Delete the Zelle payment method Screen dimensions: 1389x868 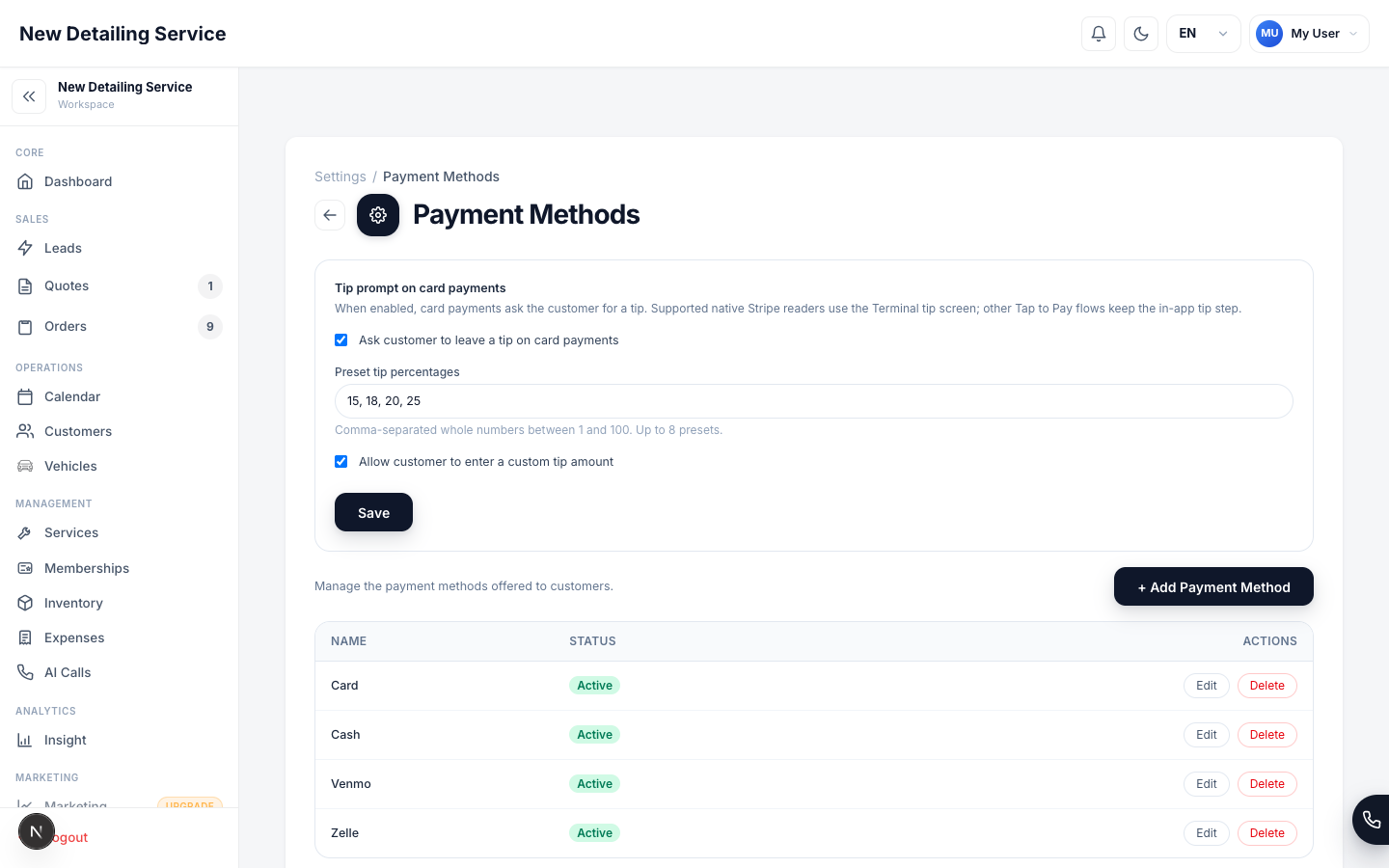(x=1267, y=833)
